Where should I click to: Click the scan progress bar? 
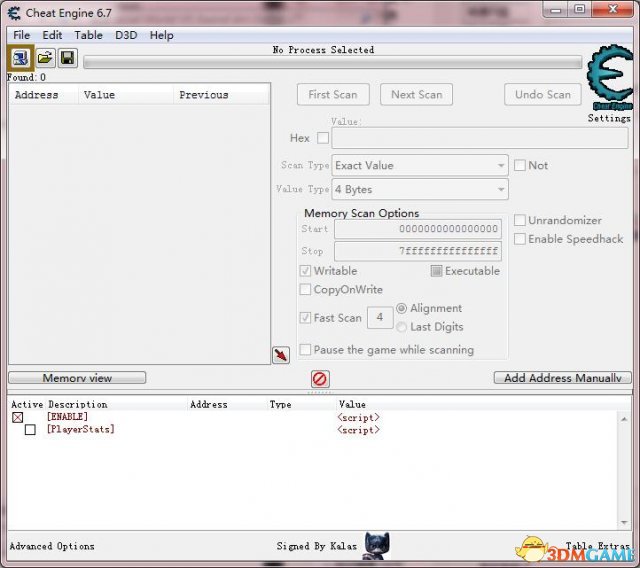[333, 62]
